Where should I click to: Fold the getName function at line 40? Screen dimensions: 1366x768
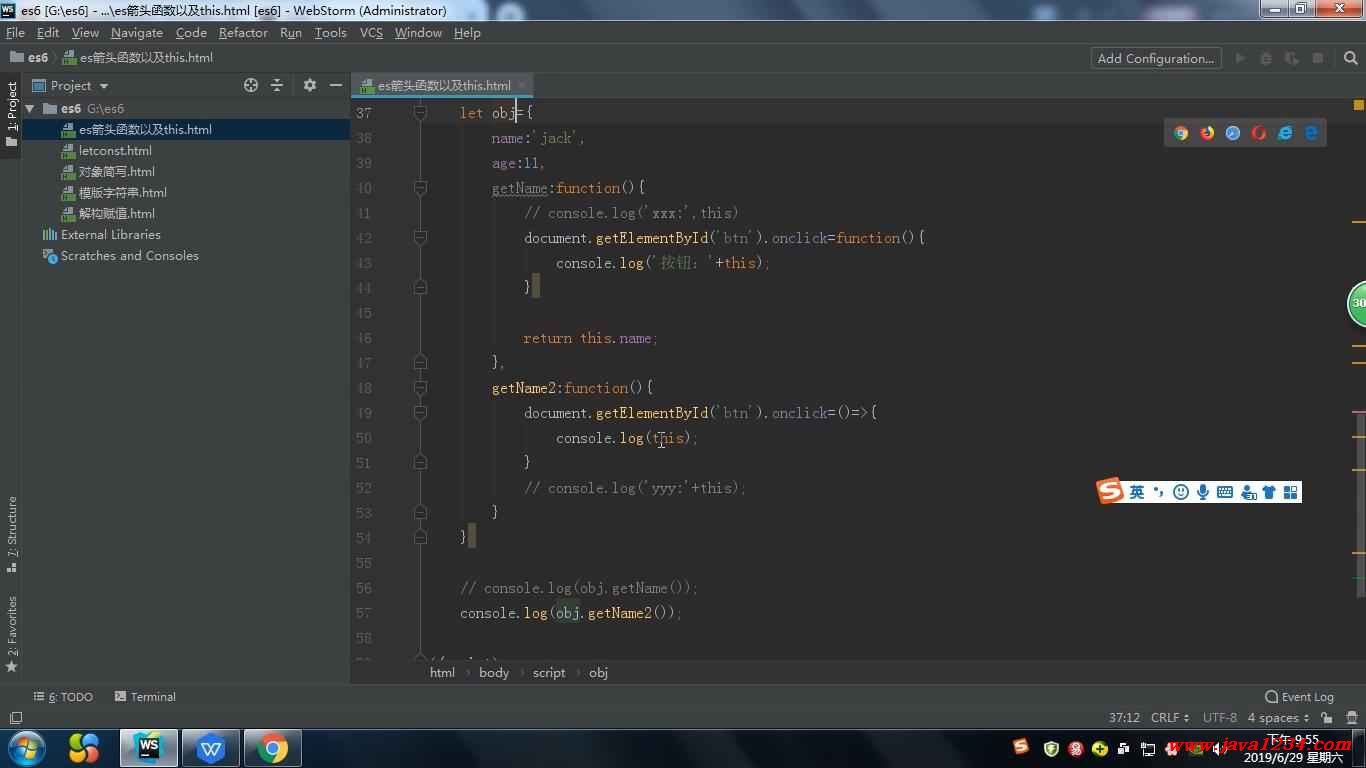coord(420,188)
